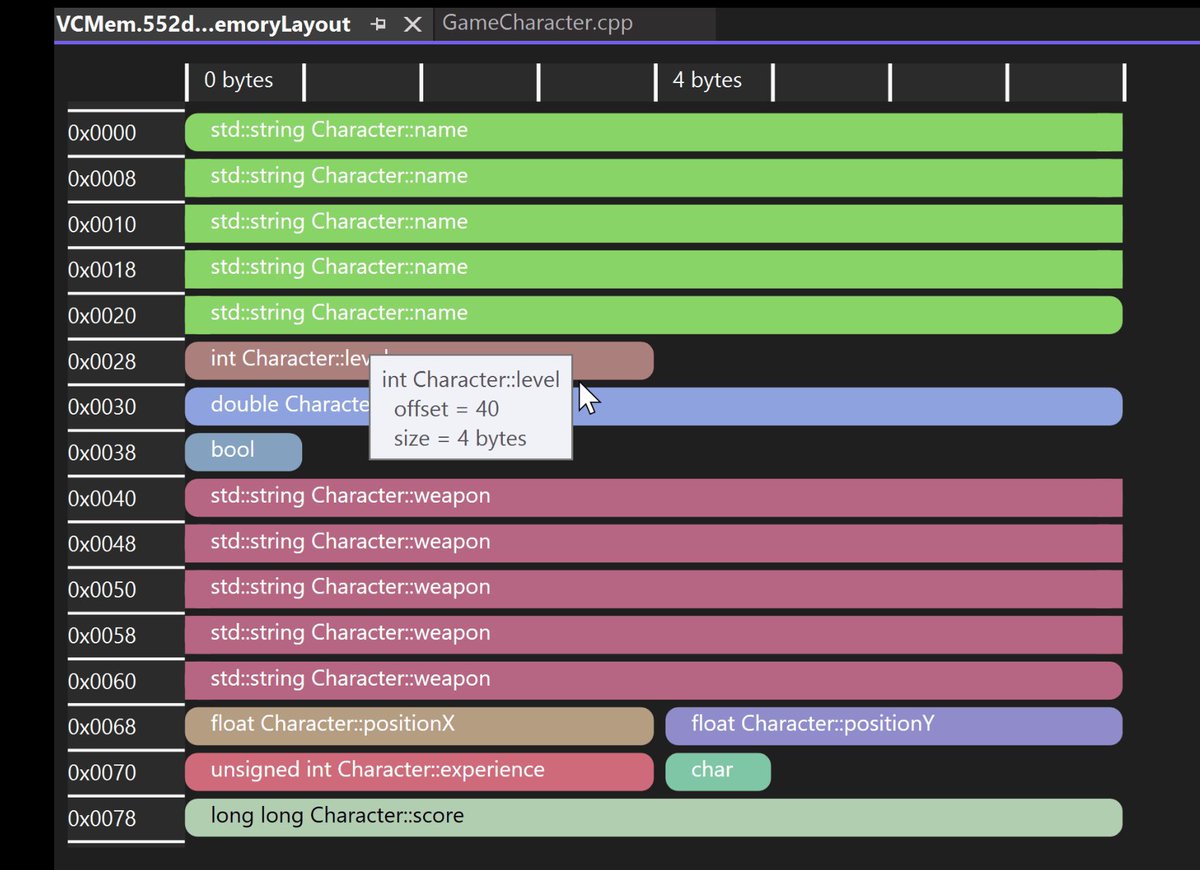Click the 0x0038 address label
This screenshot has width=1200, height=870.
tap(102, 453)
